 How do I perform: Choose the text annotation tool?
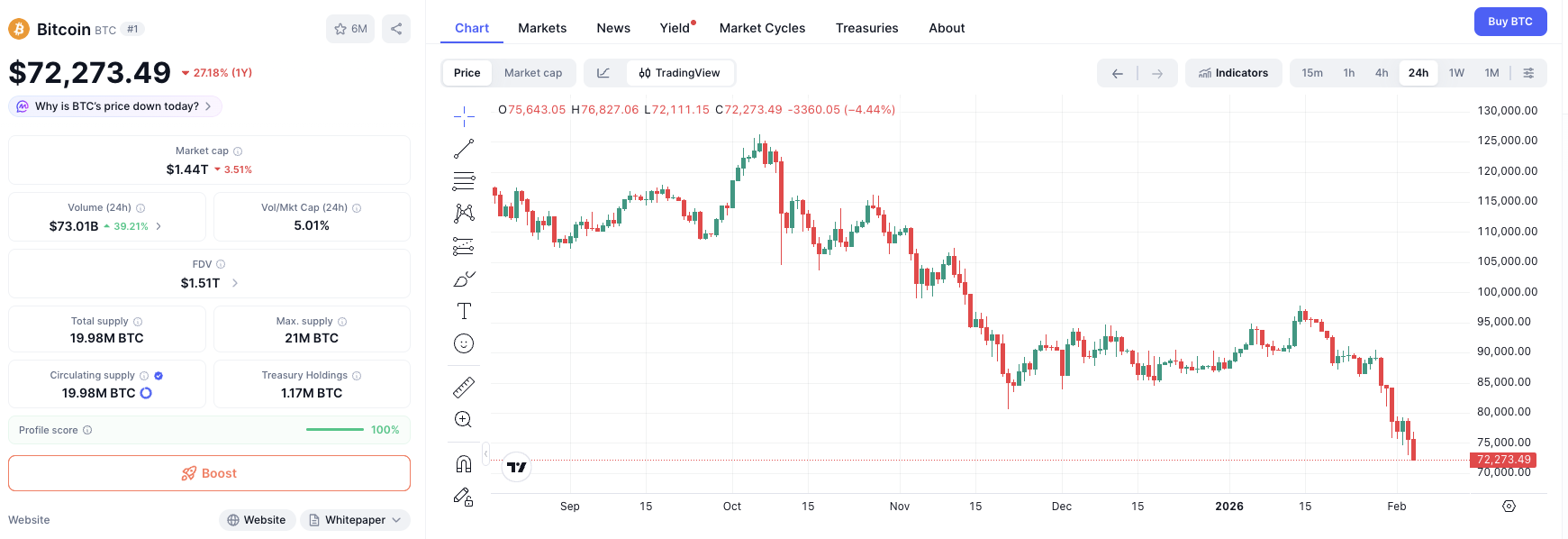coord(464,311)
